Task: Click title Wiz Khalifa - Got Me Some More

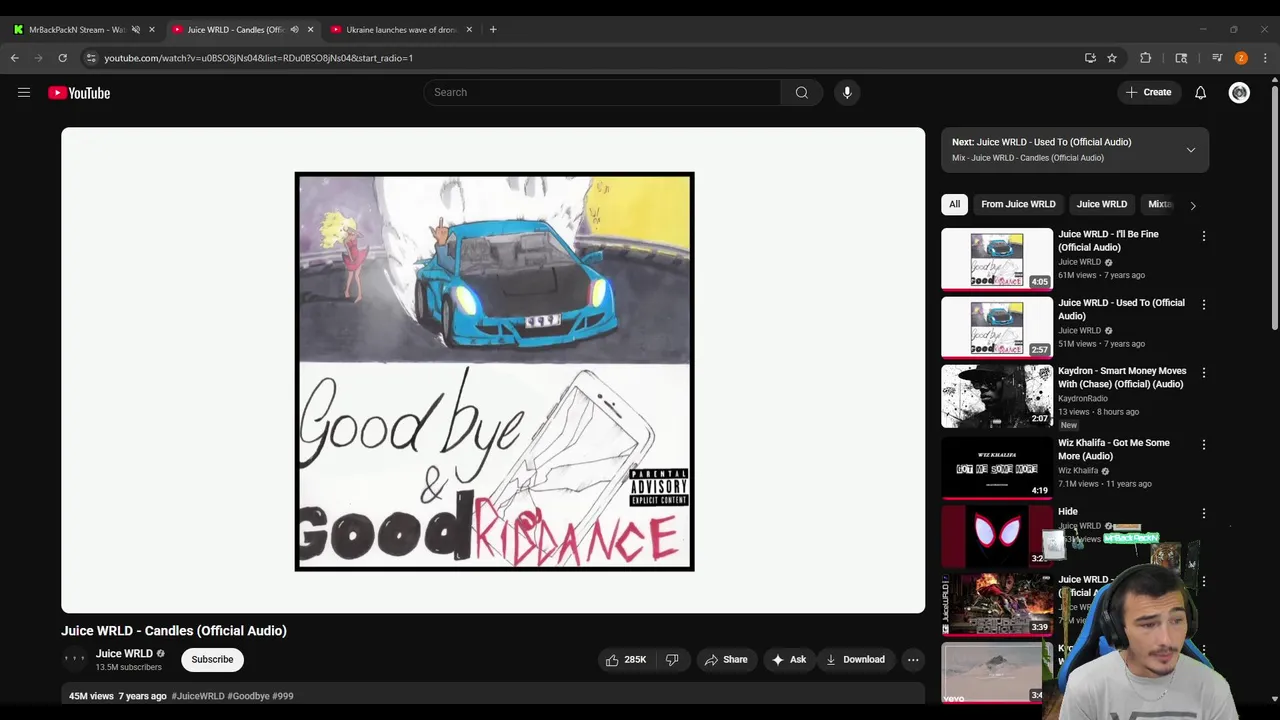Action: tap(1114, 450)
